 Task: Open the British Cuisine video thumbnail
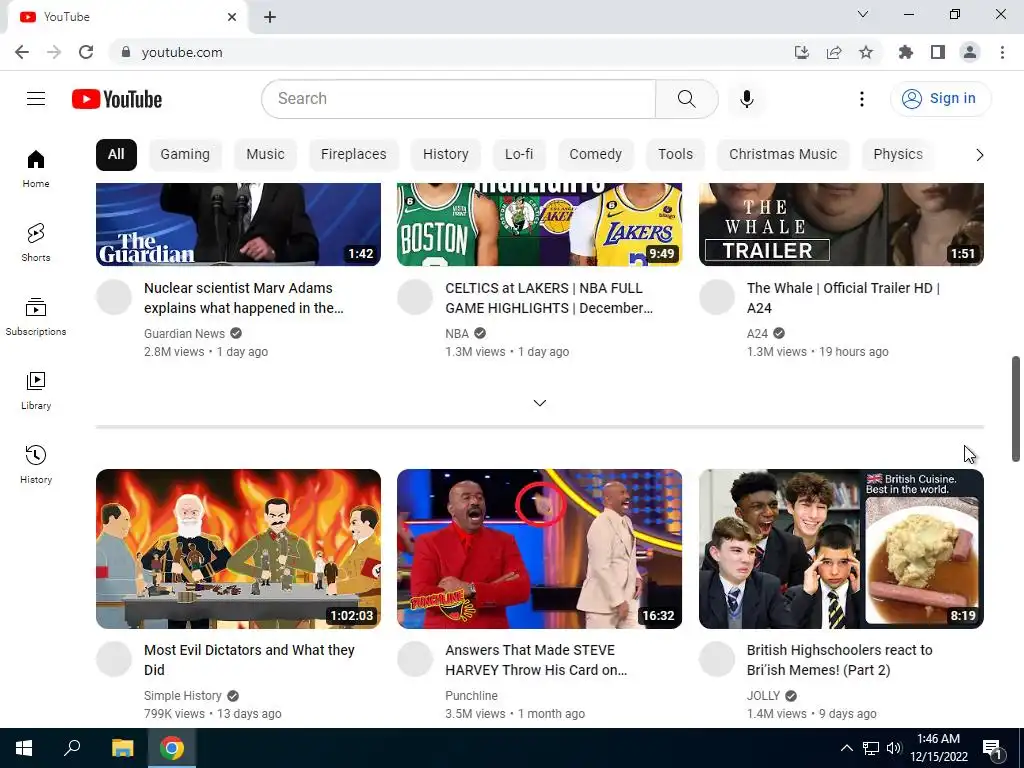[x=841, y=549]
